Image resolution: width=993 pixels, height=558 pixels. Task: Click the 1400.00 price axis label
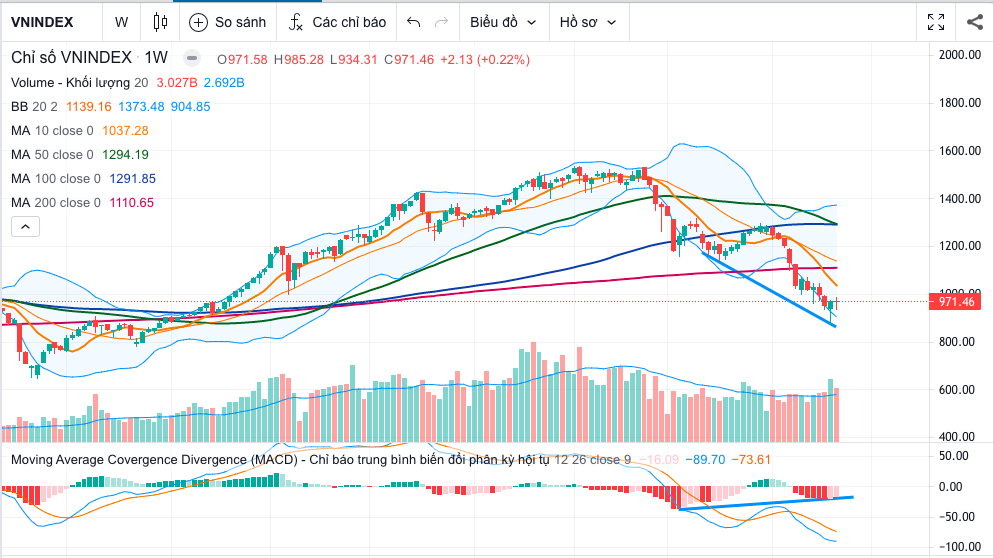[959, 199]
